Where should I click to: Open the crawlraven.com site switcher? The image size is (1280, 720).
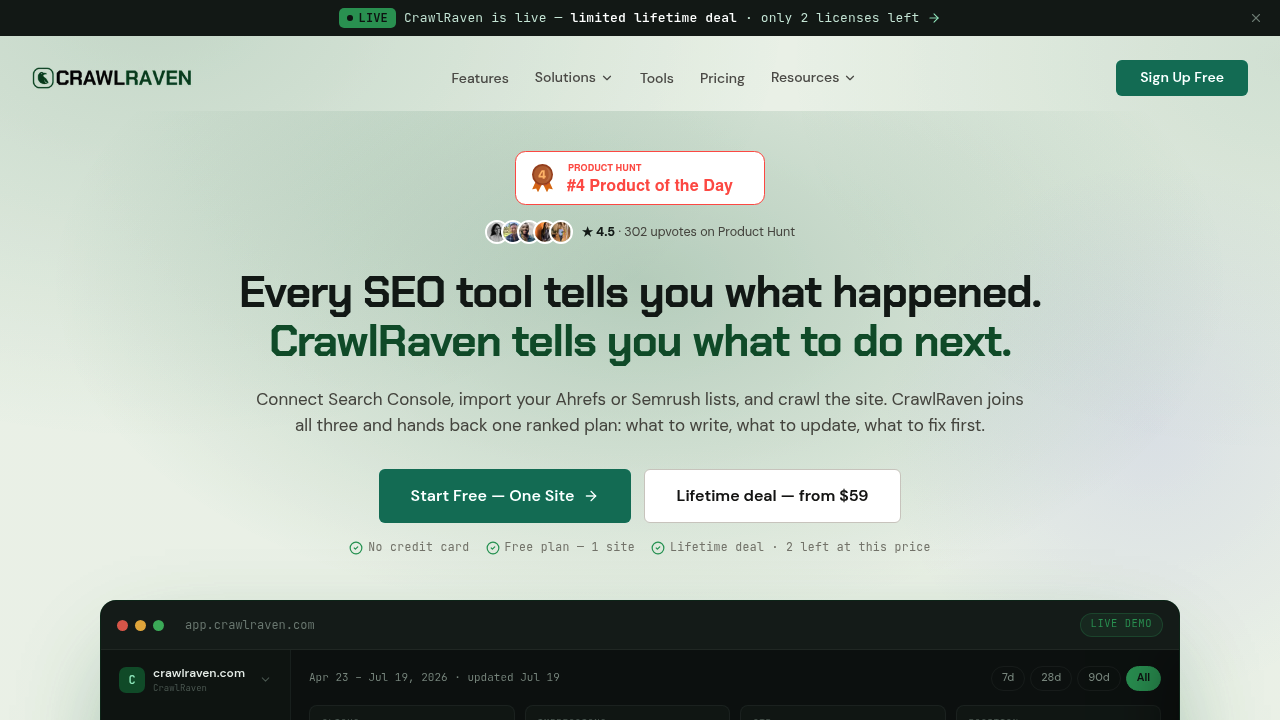coord(195,680)
